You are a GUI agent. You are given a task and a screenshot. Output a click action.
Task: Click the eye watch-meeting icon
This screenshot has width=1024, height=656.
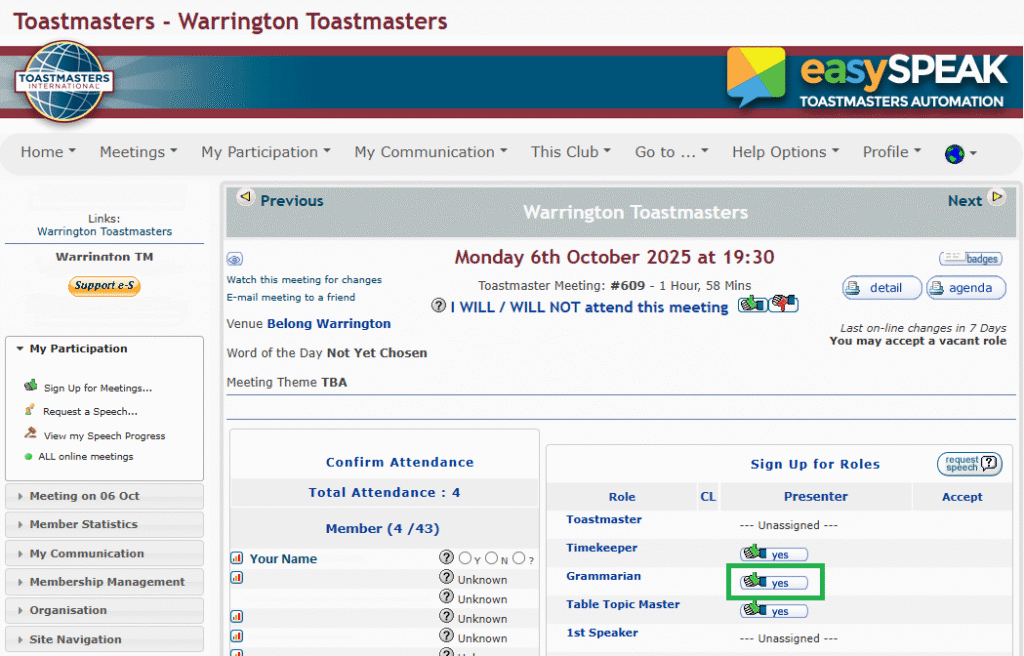coord(234,259)
